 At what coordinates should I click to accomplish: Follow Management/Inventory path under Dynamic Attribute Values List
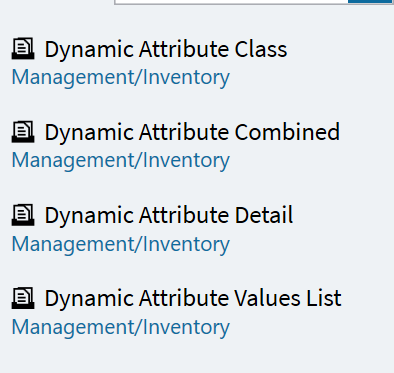coord(121,327)
